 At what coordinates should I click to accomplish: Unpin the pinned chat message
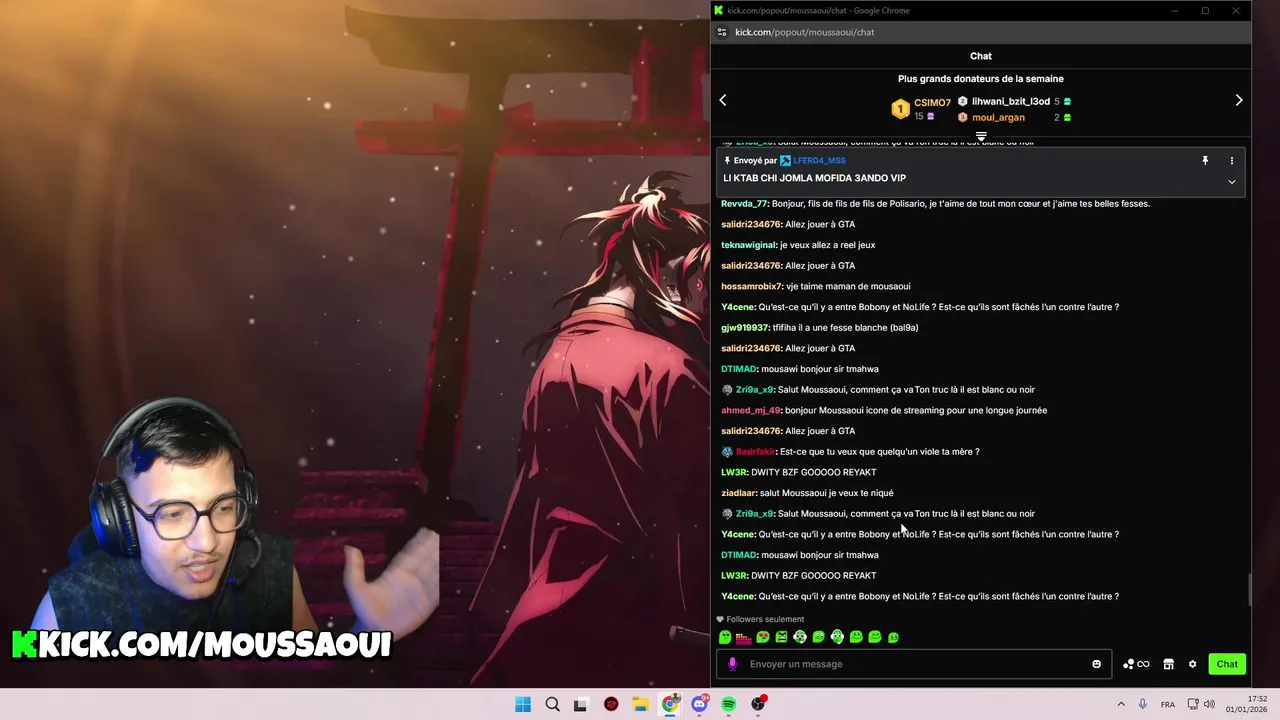coord(1205,160)
